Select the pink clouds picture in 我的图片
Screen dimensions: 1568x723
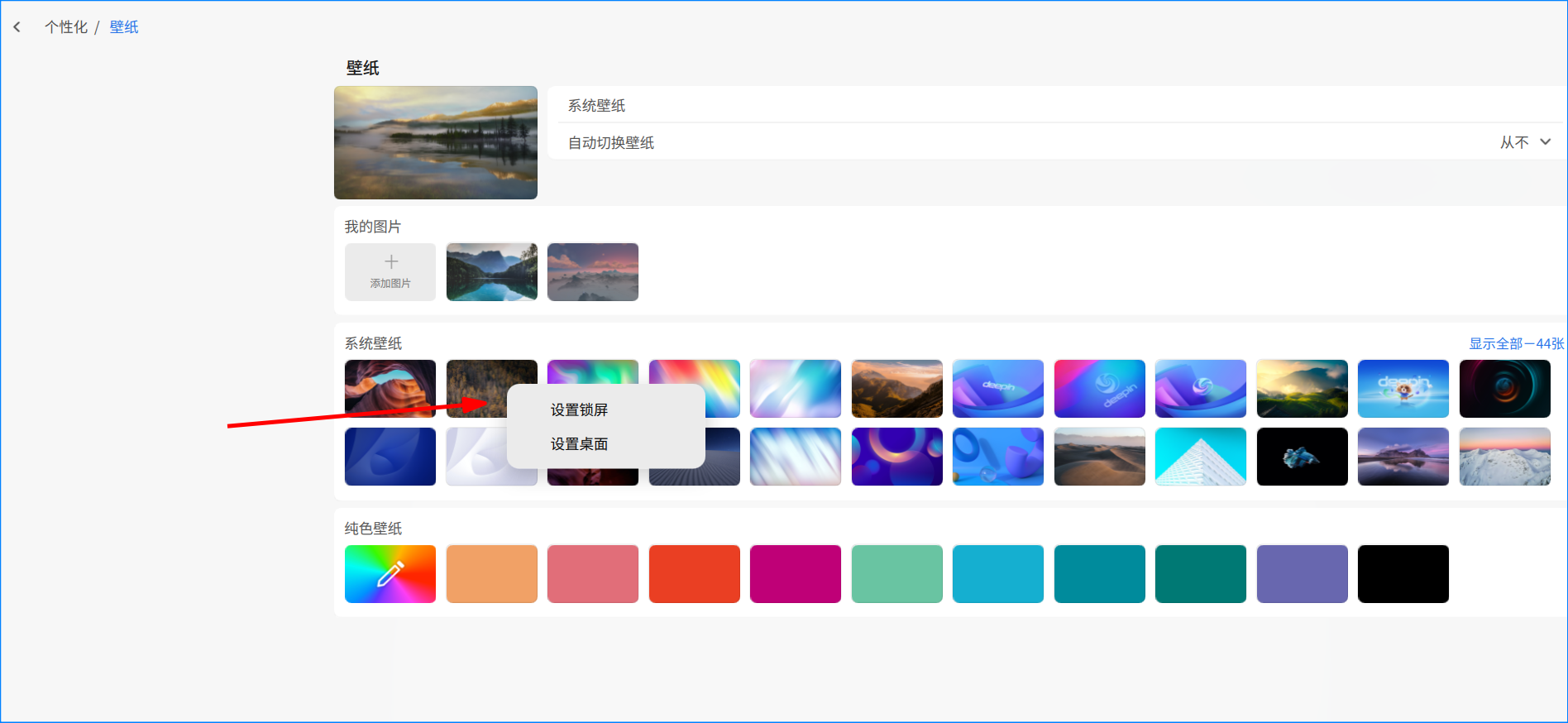coord(593,271)
